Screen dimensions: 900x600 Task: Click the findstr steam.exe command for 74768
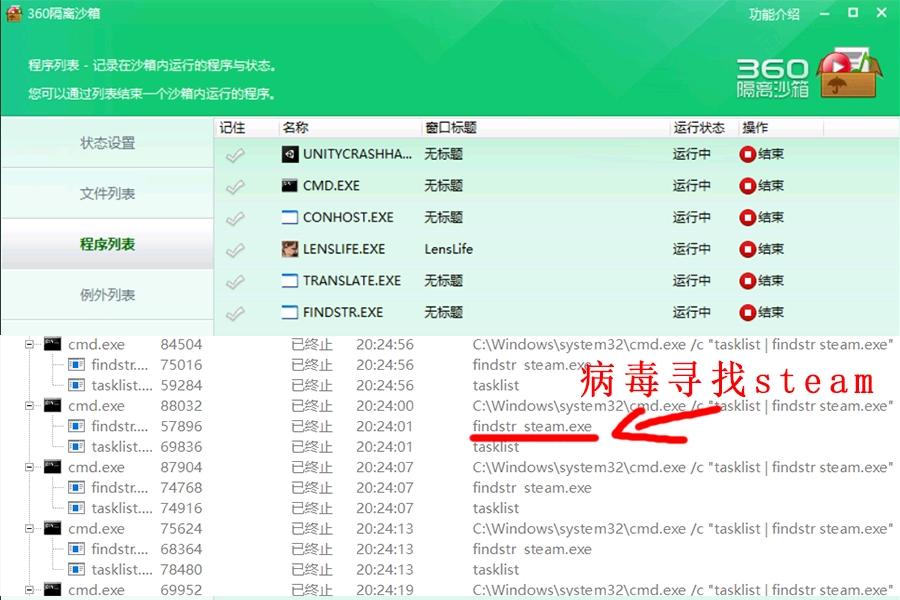pyautogui.click(x=532, y=487)
